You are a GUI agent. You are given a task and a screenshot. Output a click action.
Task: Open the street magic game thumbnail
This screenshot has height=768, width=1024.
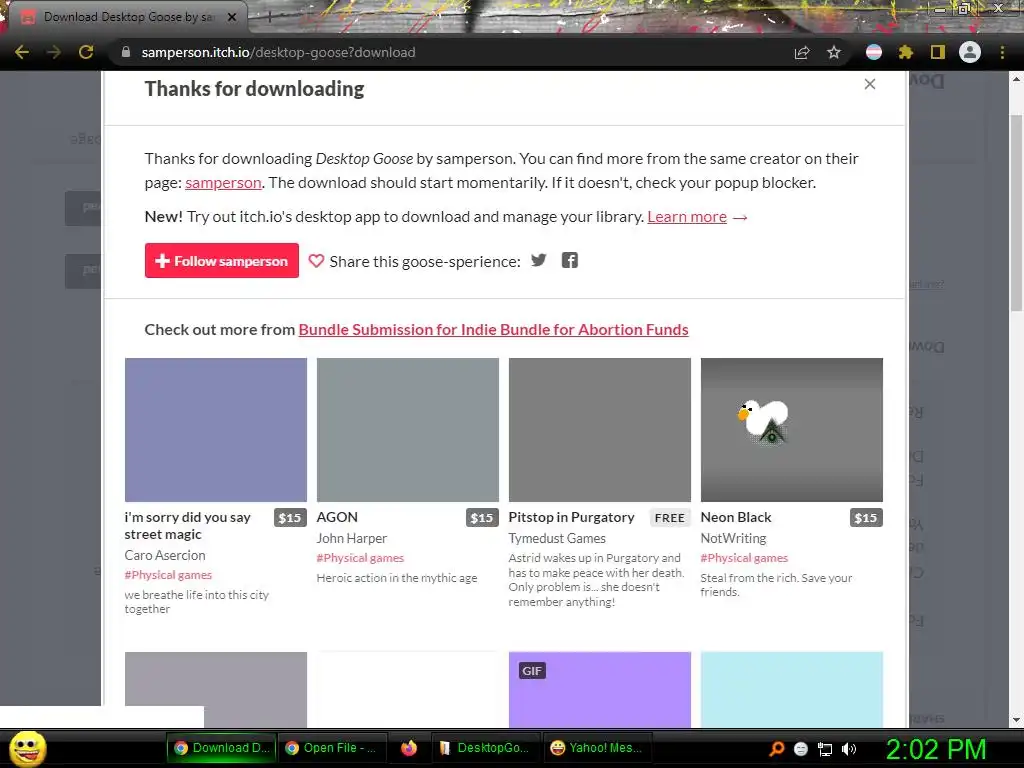(216, 430)
